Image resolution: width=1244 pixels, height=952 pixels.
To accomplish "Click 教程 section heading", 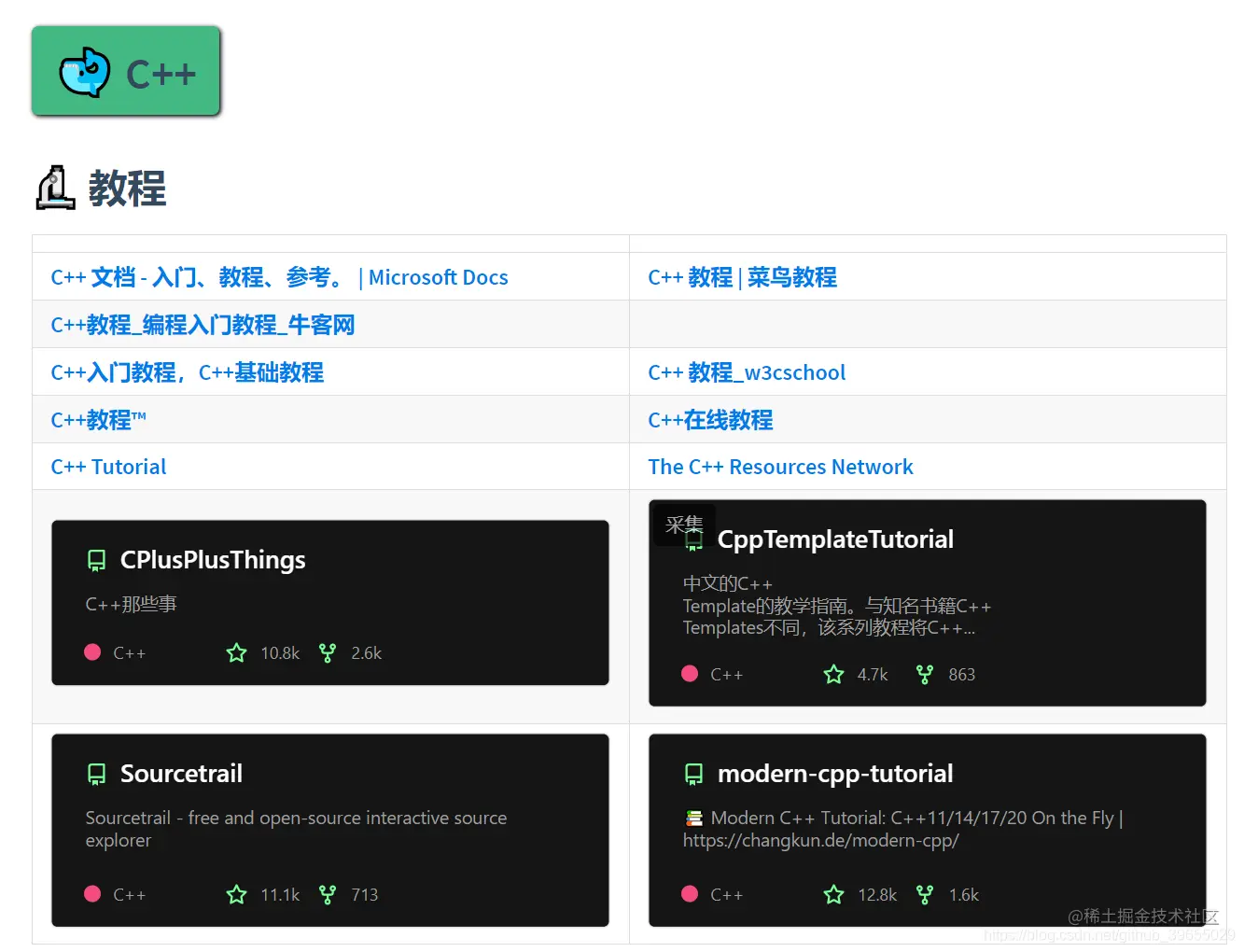I will (127, 189).
